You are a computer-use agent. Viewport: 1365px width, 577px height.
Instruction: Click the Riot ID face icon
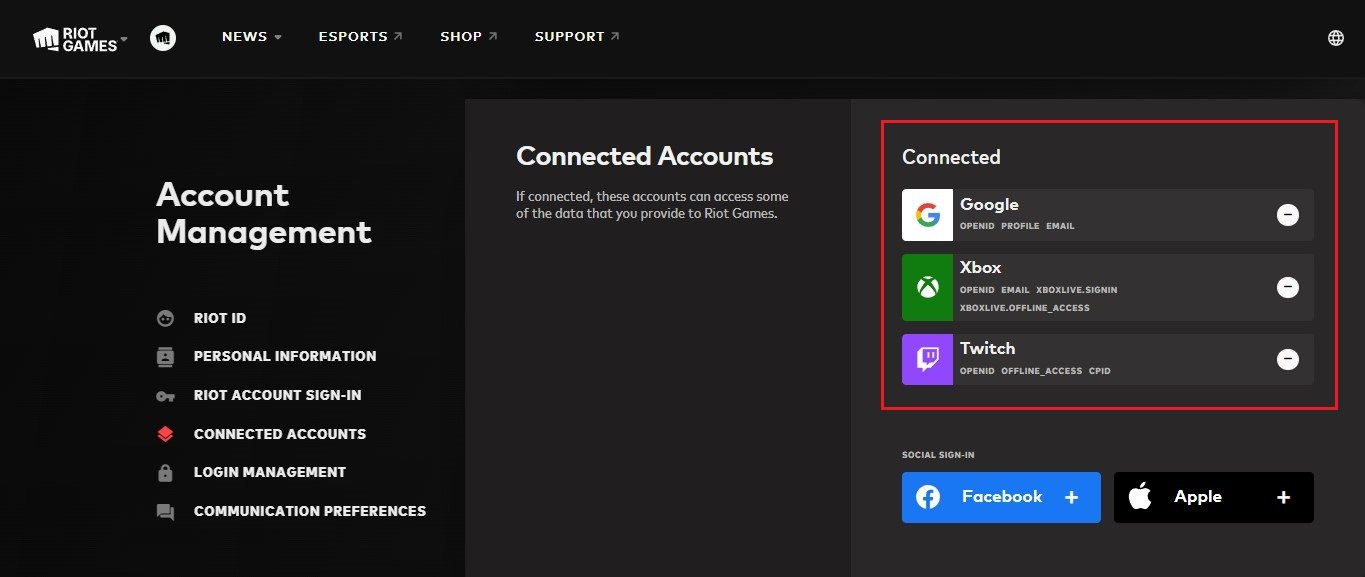click(x=165, y=318)
